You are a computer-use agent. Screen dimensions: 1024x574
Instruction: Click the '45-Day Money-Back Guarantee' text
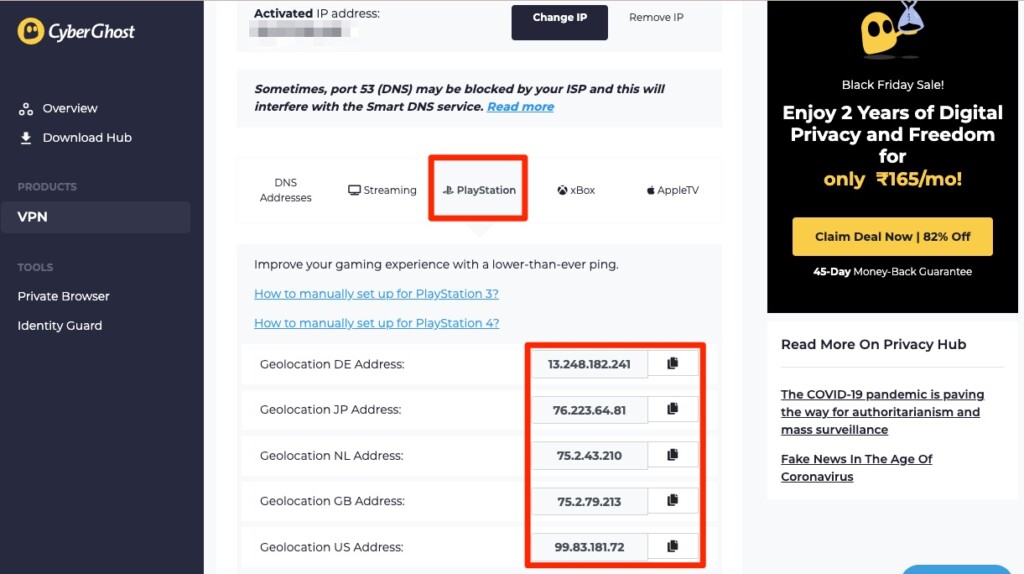[893, 272]
